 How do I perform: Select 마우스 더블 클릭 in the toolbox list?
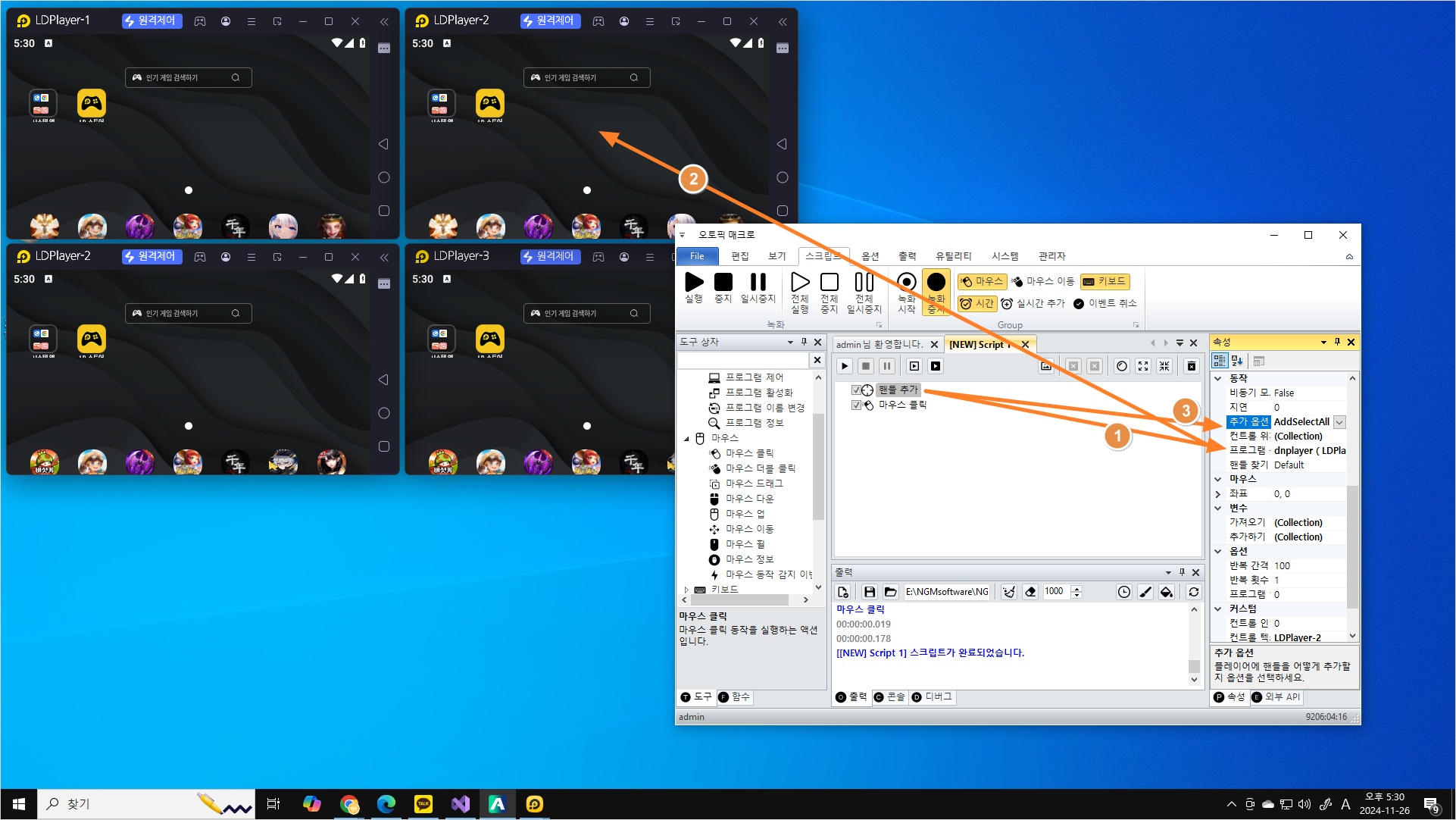tap(760, 468)
